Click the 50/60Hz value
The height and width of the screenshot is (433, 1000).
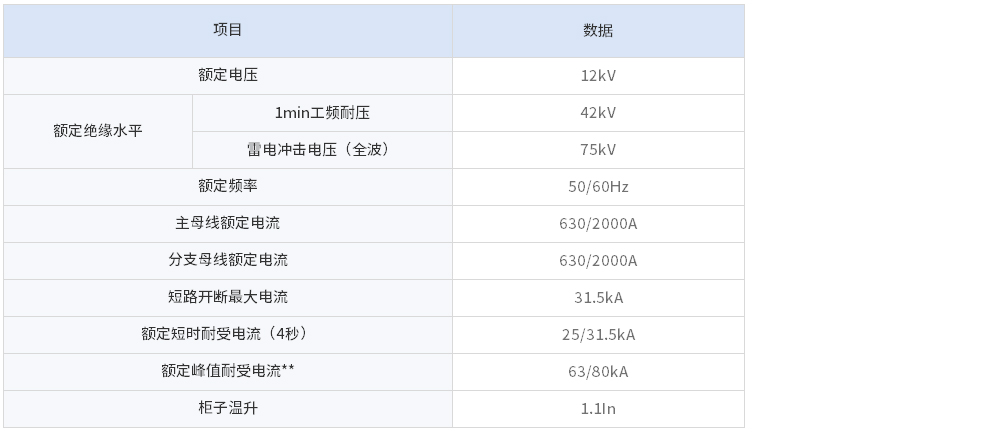point(598,187)
